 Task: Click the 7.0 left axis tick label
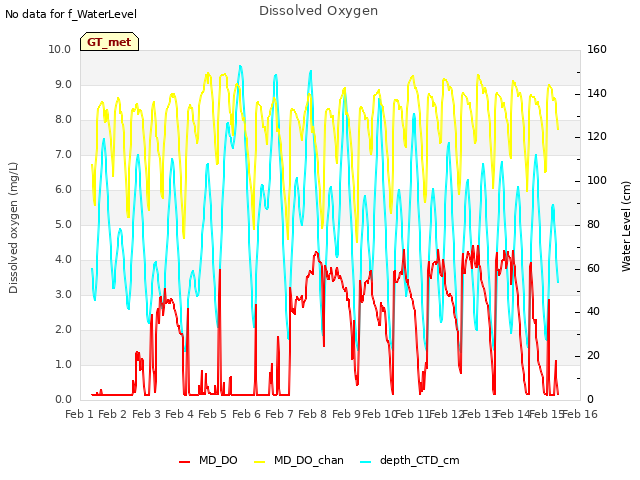point(63,155)
